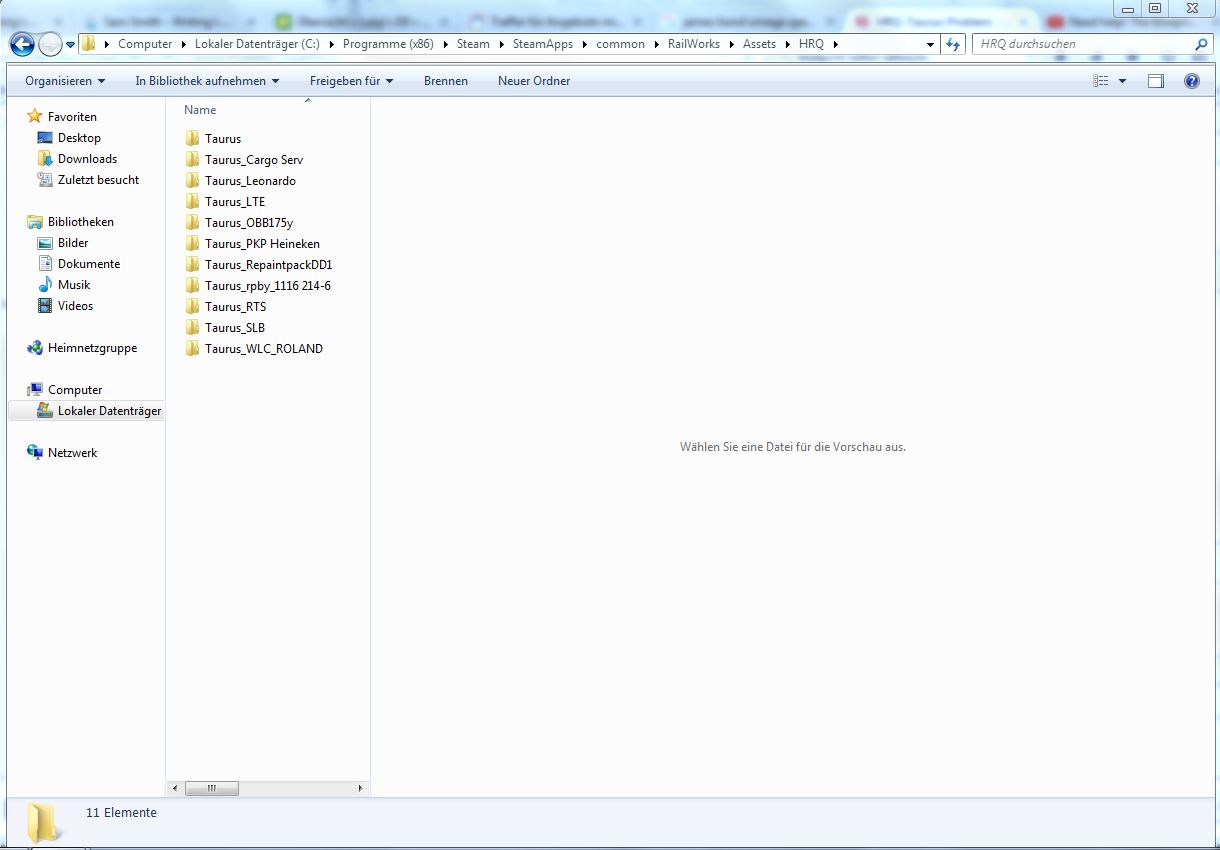Open the Freigeben für menu
Screen dimensions: 1220x850
(x=351, y=81)
